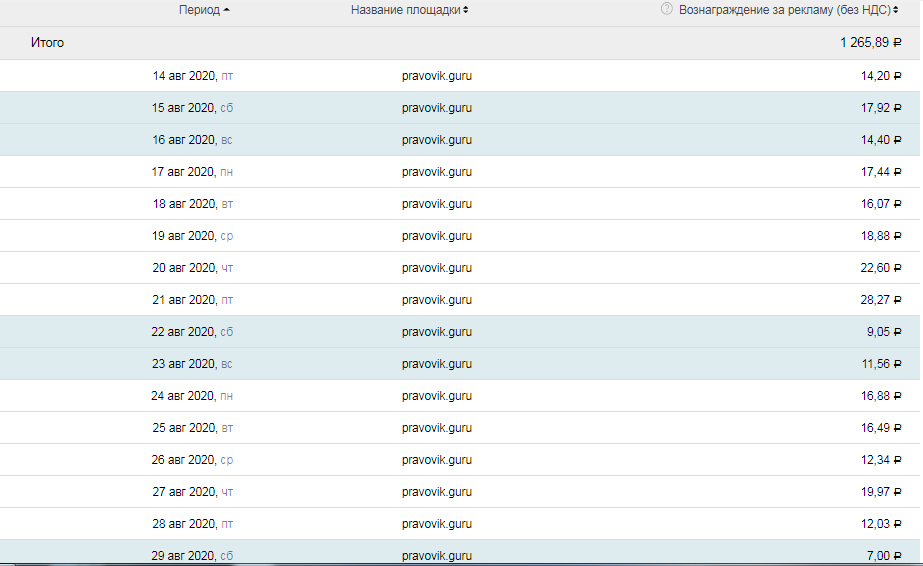The width and height of the screenshot is (923, 566).
Task: Sort the table by the Период header
Action: [204, 10]
